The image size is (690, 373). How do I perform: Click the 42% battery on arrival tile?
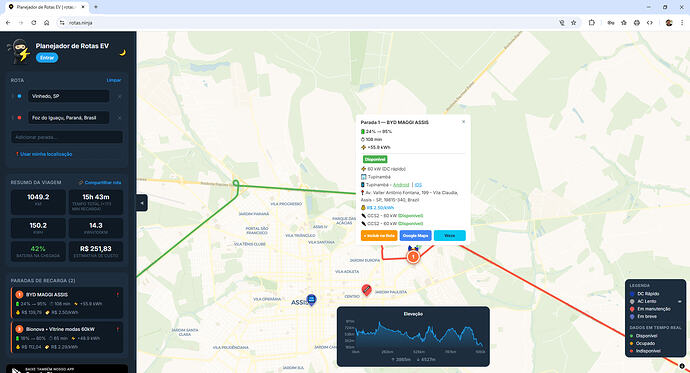[x=38, y=251]
